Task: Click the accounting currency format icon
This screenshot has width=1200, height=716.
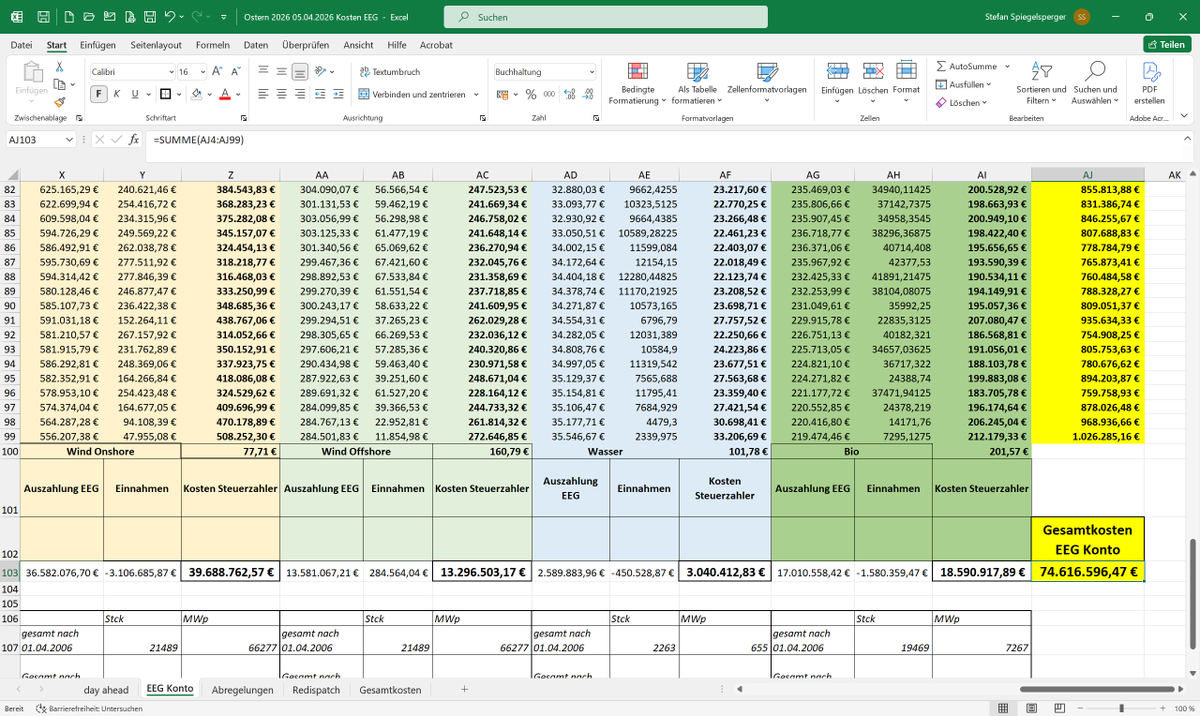Action: click(503, 94)
